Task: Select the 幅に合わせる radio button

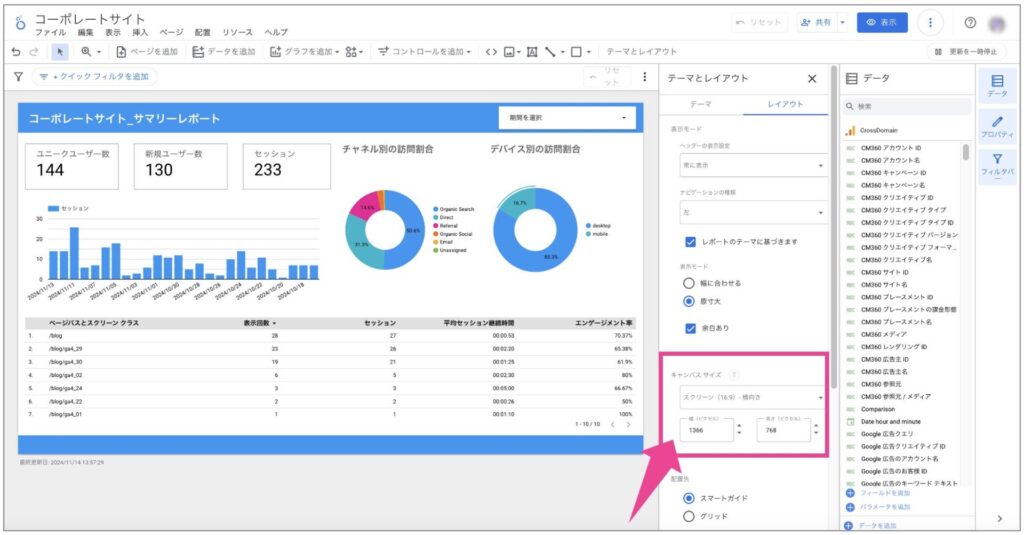Action: coord(688,284)
